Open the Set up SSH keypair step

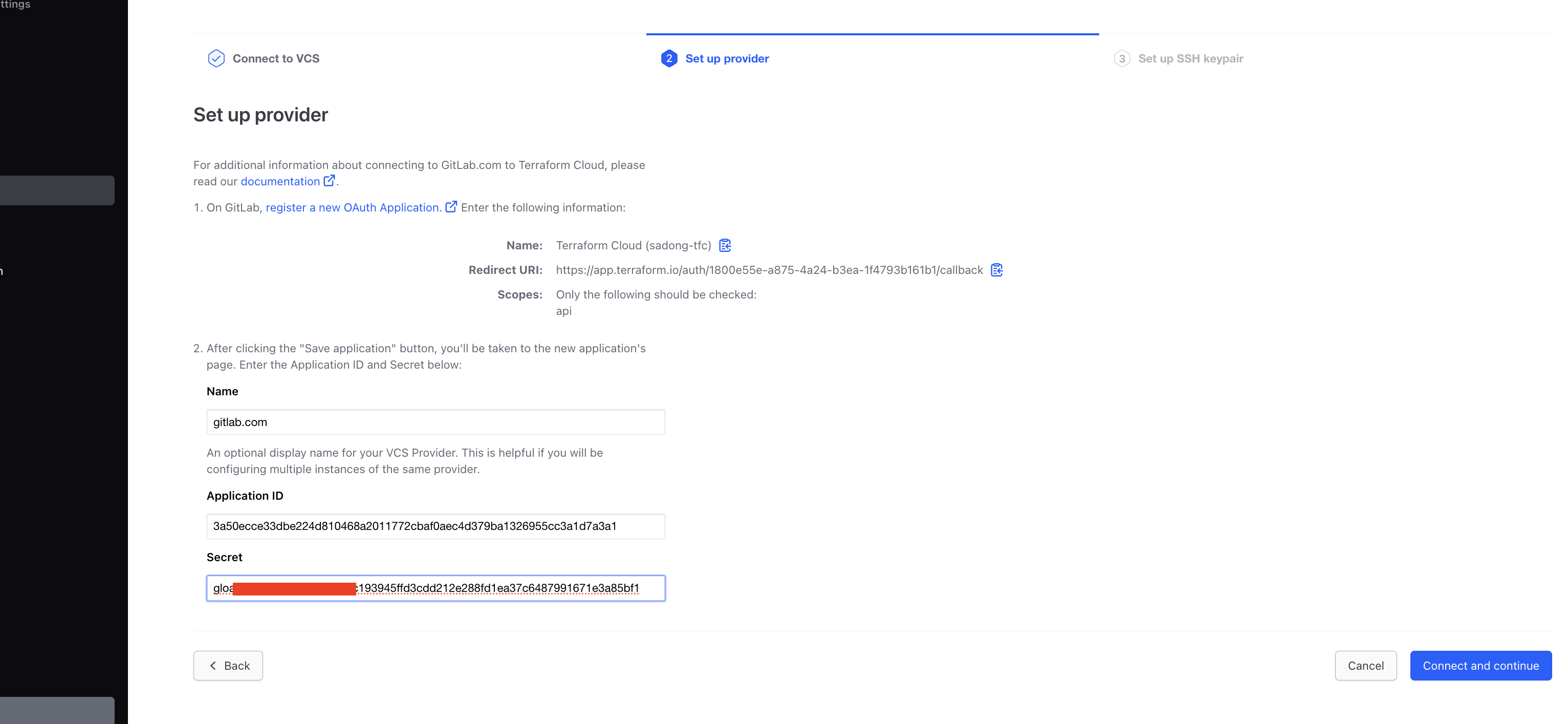1190,58
